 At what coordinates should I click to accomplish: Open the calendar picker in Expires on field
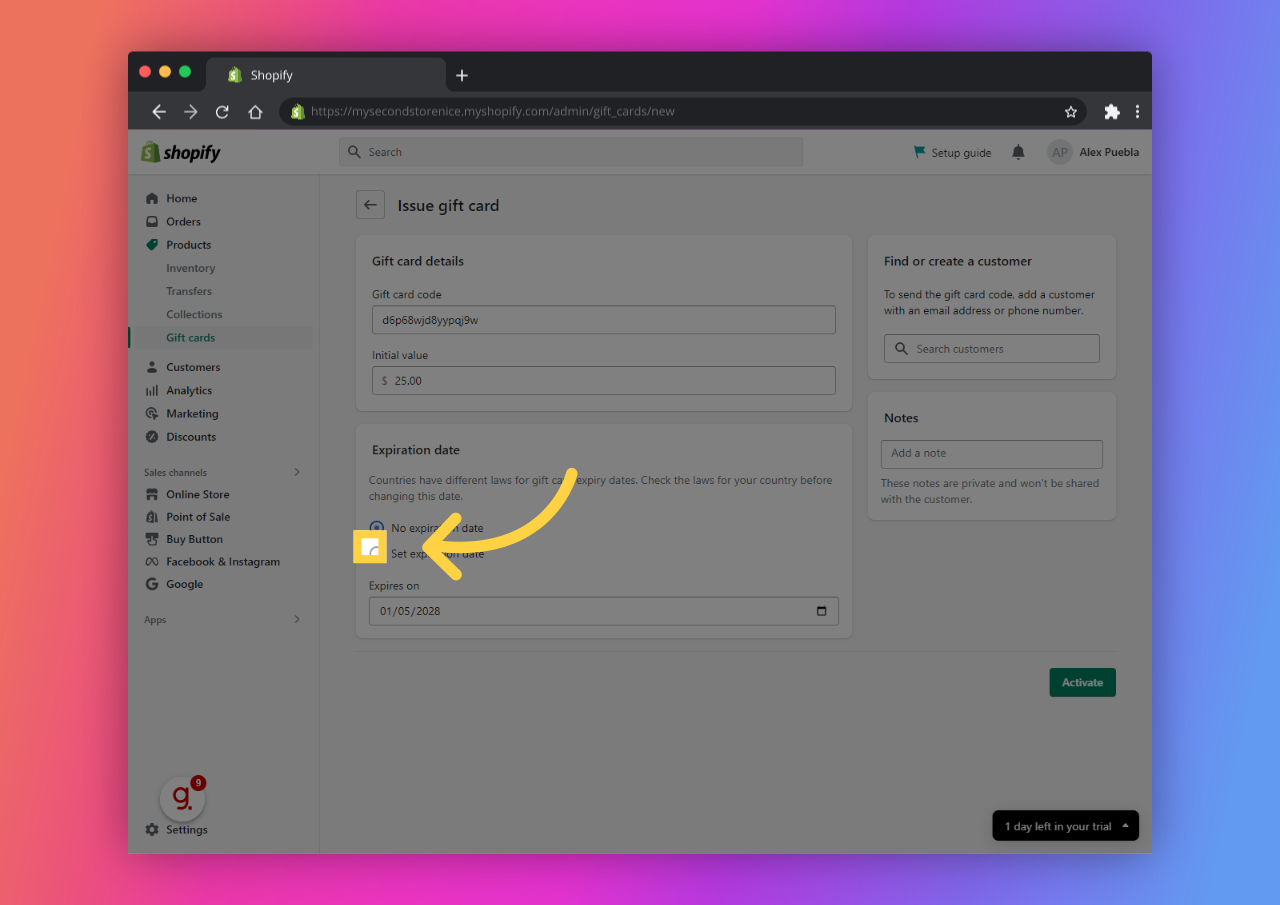[x=822, y=611]
